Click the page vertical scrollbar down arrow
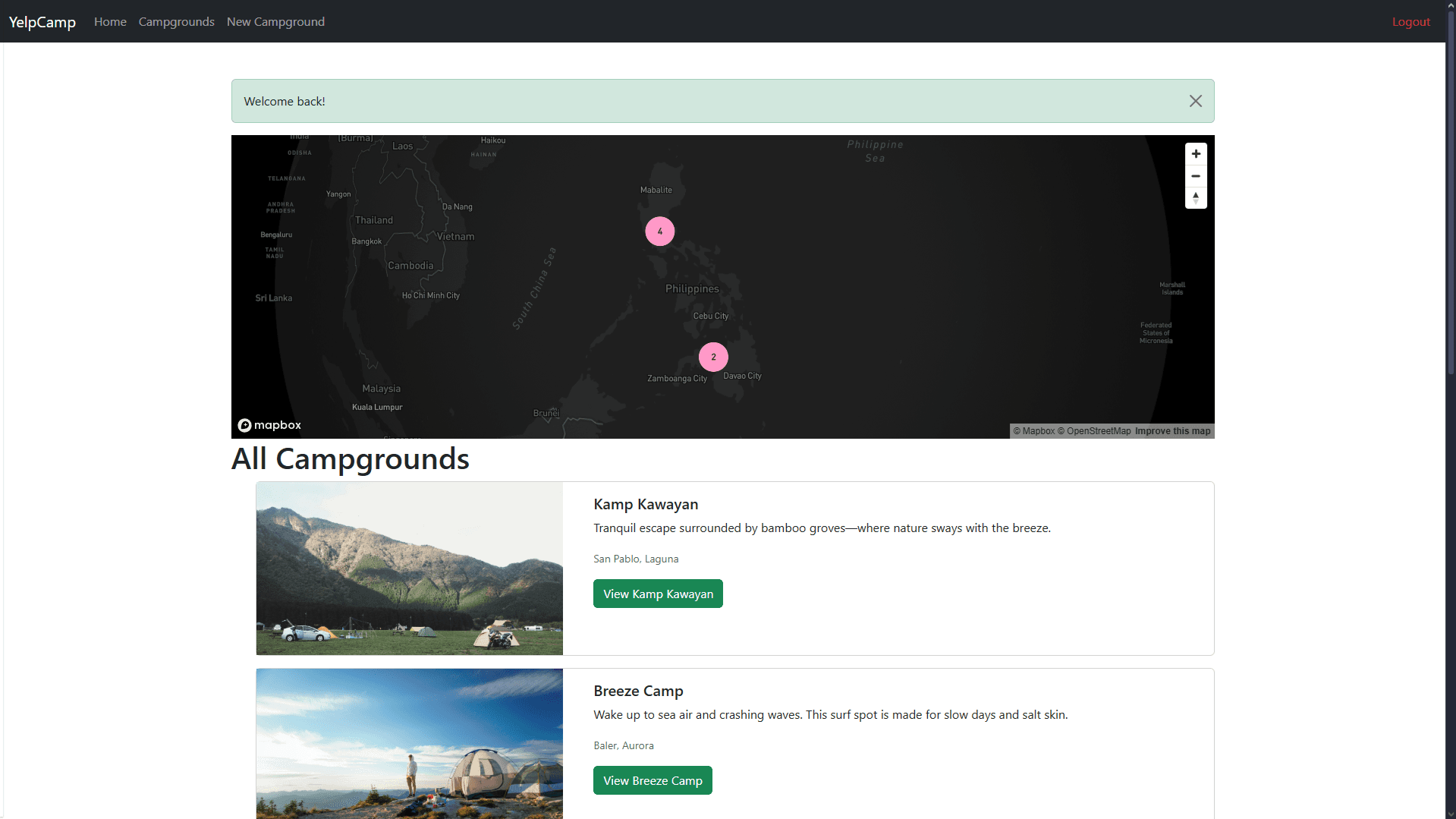Screen dimensions: 1456x819 [1451, 814]
